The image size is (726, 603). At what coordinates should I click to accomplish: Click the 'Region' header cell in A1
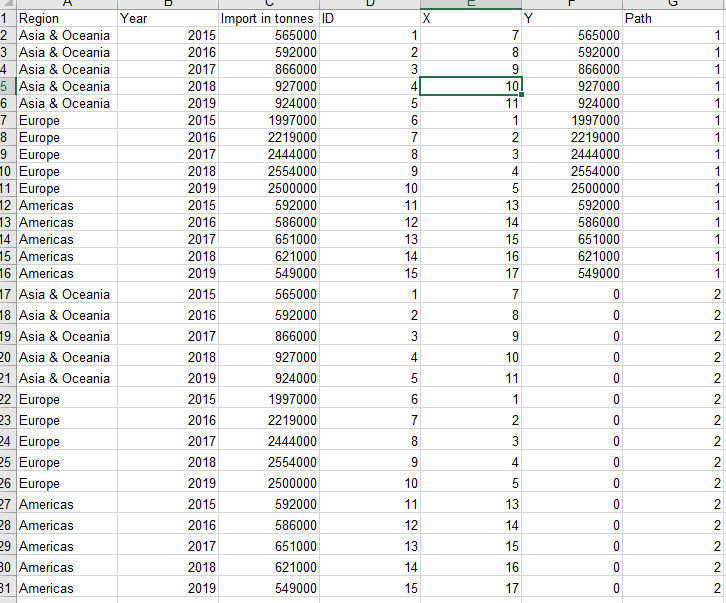click(64, 18)
